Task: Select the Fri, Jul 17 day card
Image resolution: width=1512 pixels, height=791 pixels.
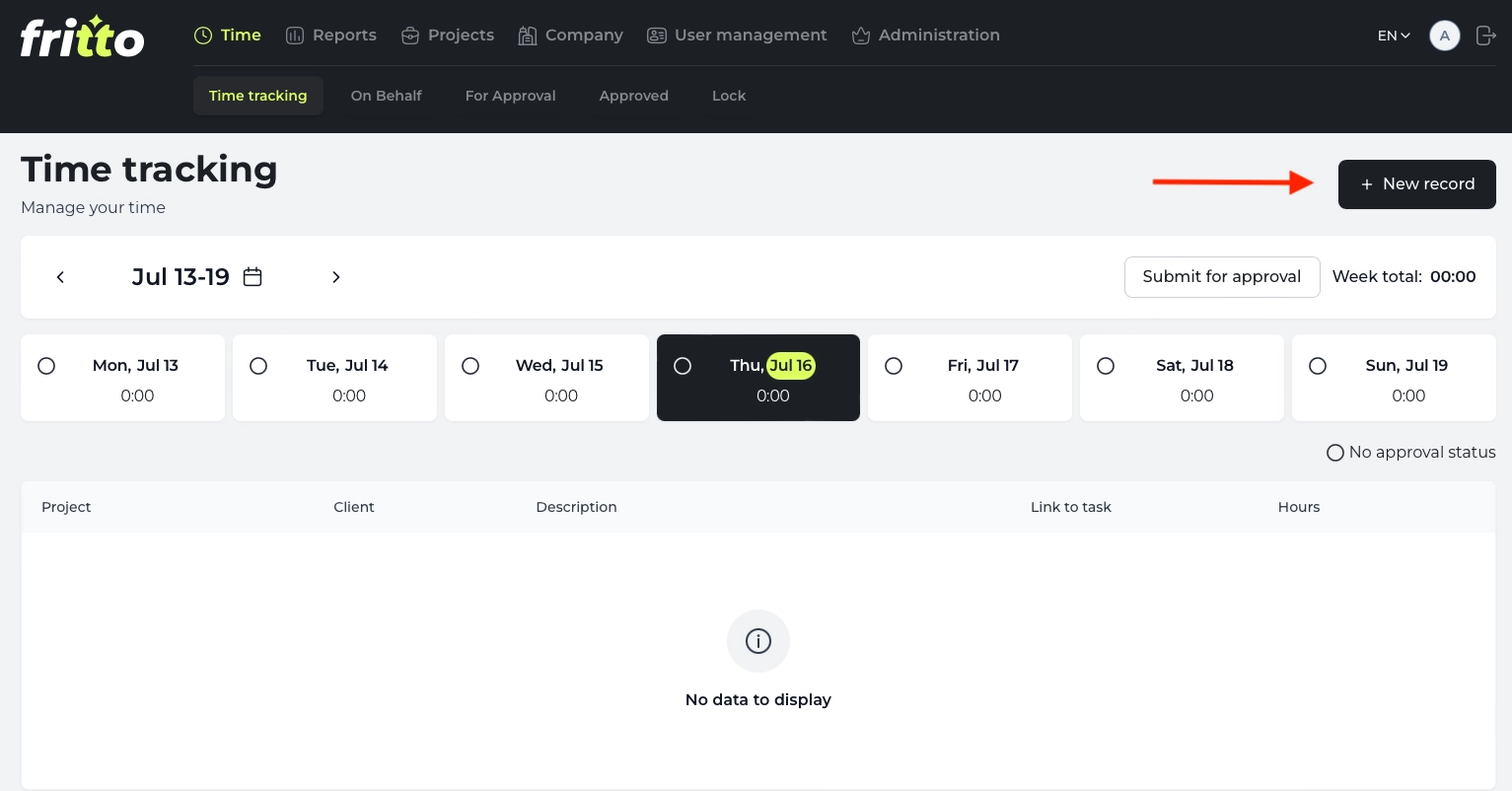Action: [970, 378]
